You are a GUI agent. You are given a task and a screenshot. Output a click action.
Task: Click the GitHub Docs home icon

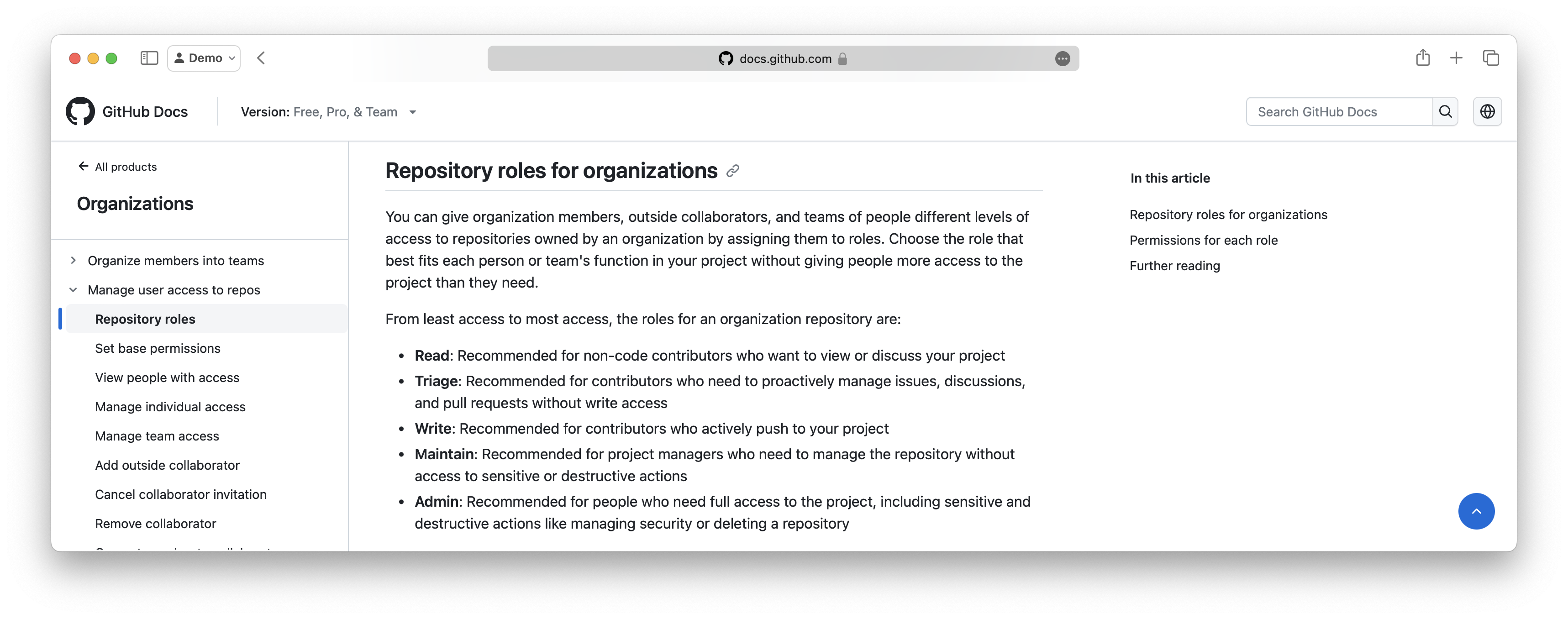(x=81, y=111)
